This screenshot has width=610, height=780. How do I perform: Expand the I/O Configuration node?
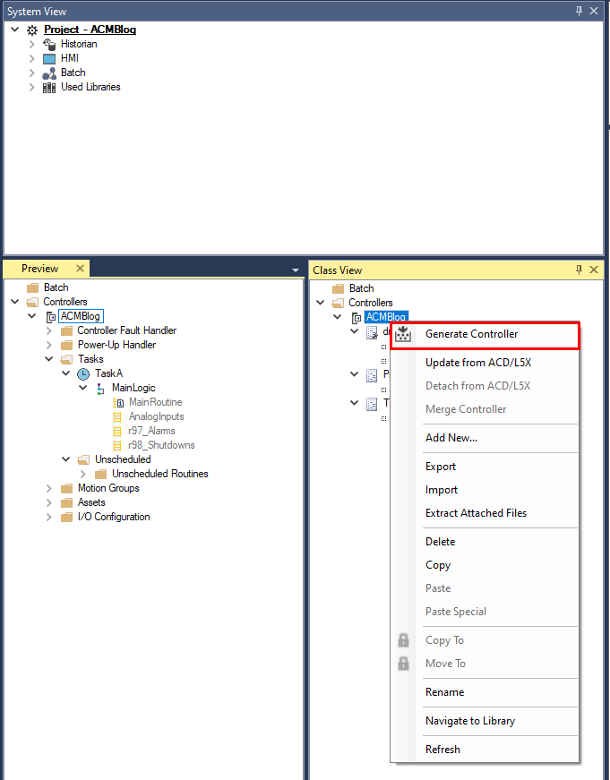49,517
